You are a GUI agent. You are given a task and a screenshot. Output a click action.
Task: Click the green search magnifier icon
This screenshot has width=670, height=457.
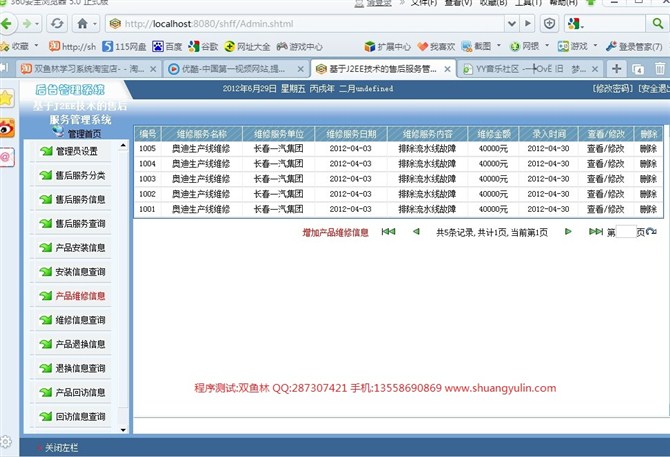coord(658,23)
